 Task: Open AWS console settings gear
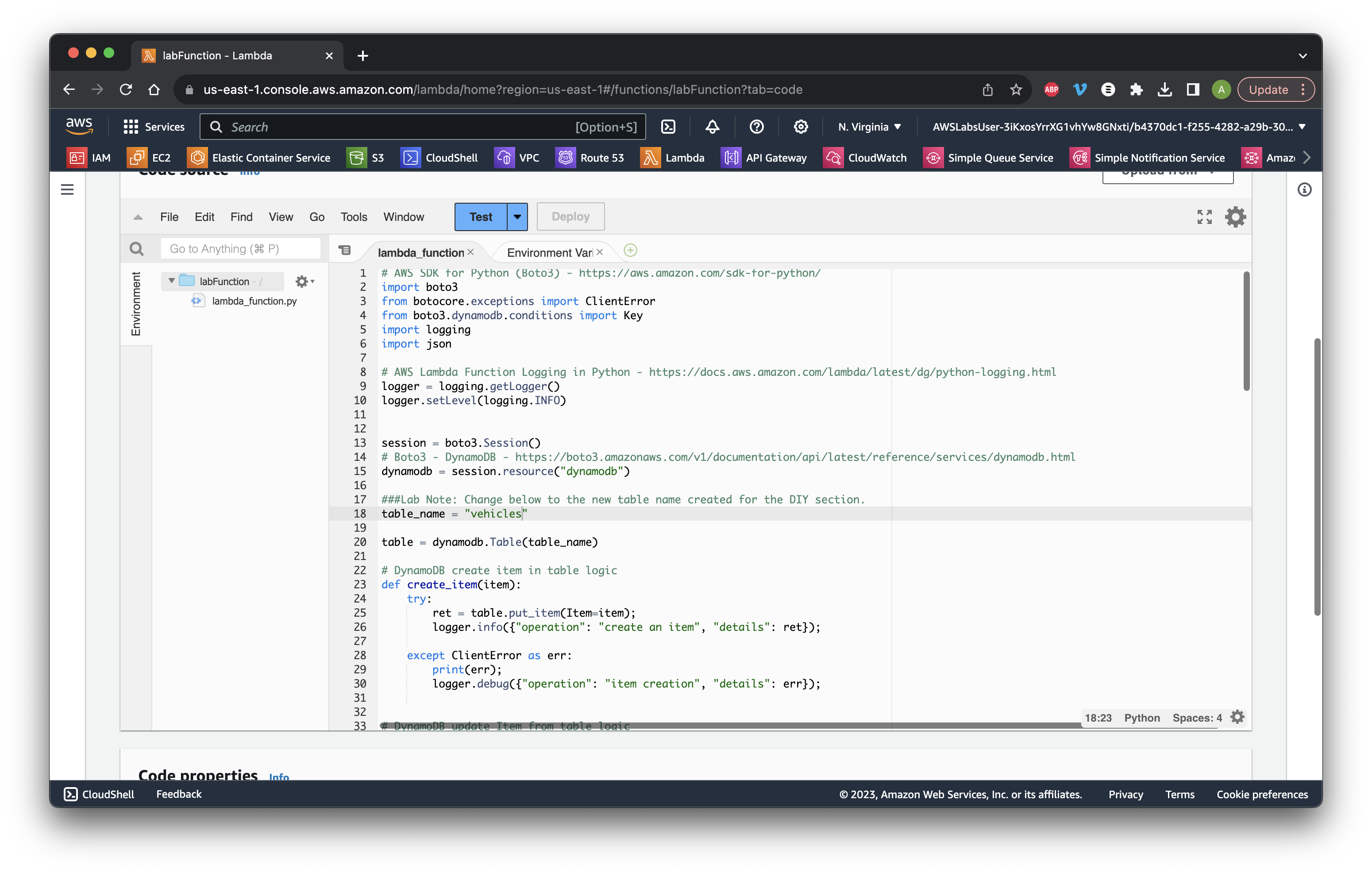click(x=801, y=127)
